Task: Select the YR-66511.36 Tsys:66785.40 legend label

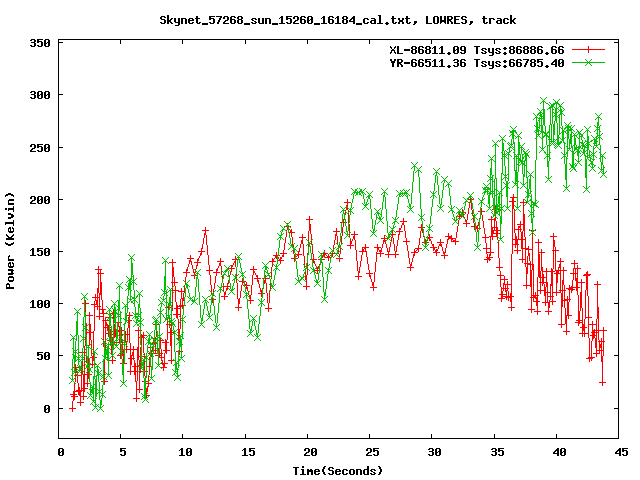Action: click(x=476, y=63)
